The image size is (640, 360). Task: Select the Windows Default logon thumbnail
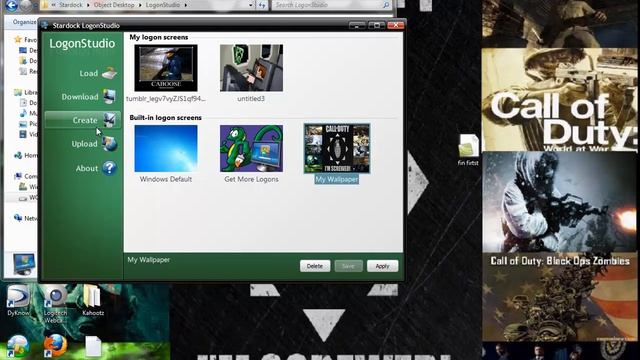click(x=166, y=149)
